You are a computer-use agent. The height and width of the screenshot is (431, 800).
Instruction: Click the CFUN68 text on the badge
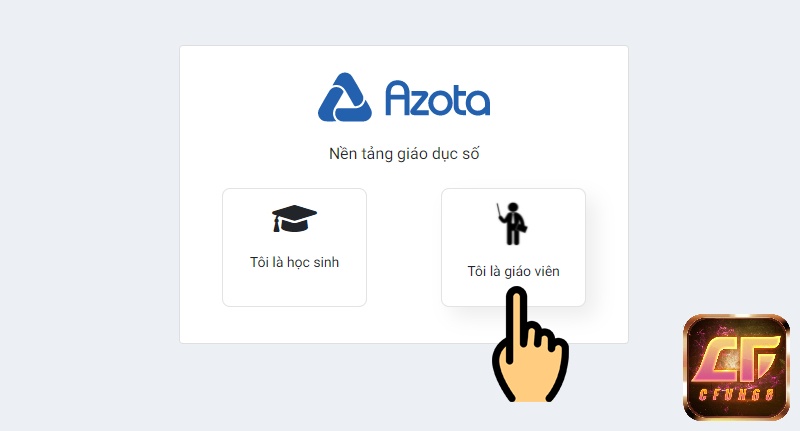(736, 394)
